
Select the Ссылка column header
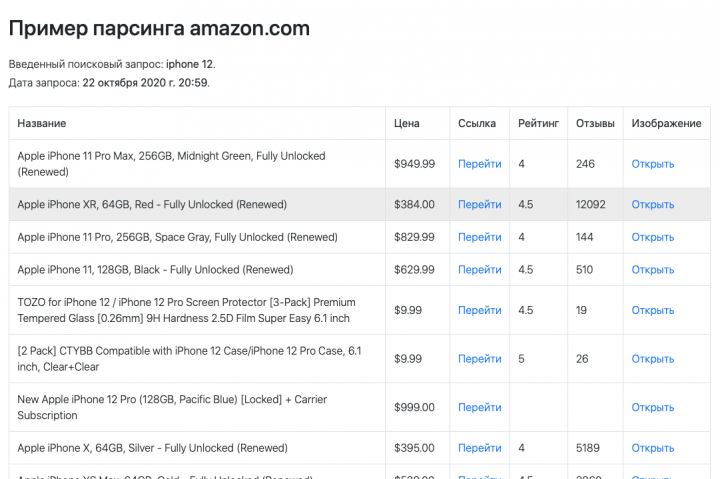click(477, 123)
